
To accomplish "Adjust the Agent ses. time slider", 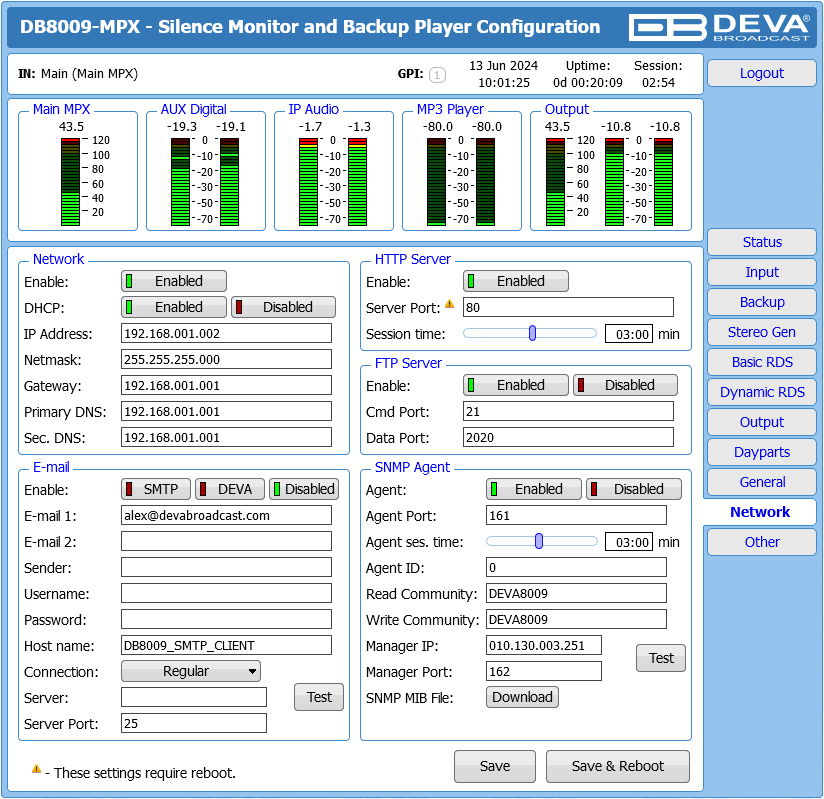I will tap(541, 541).
